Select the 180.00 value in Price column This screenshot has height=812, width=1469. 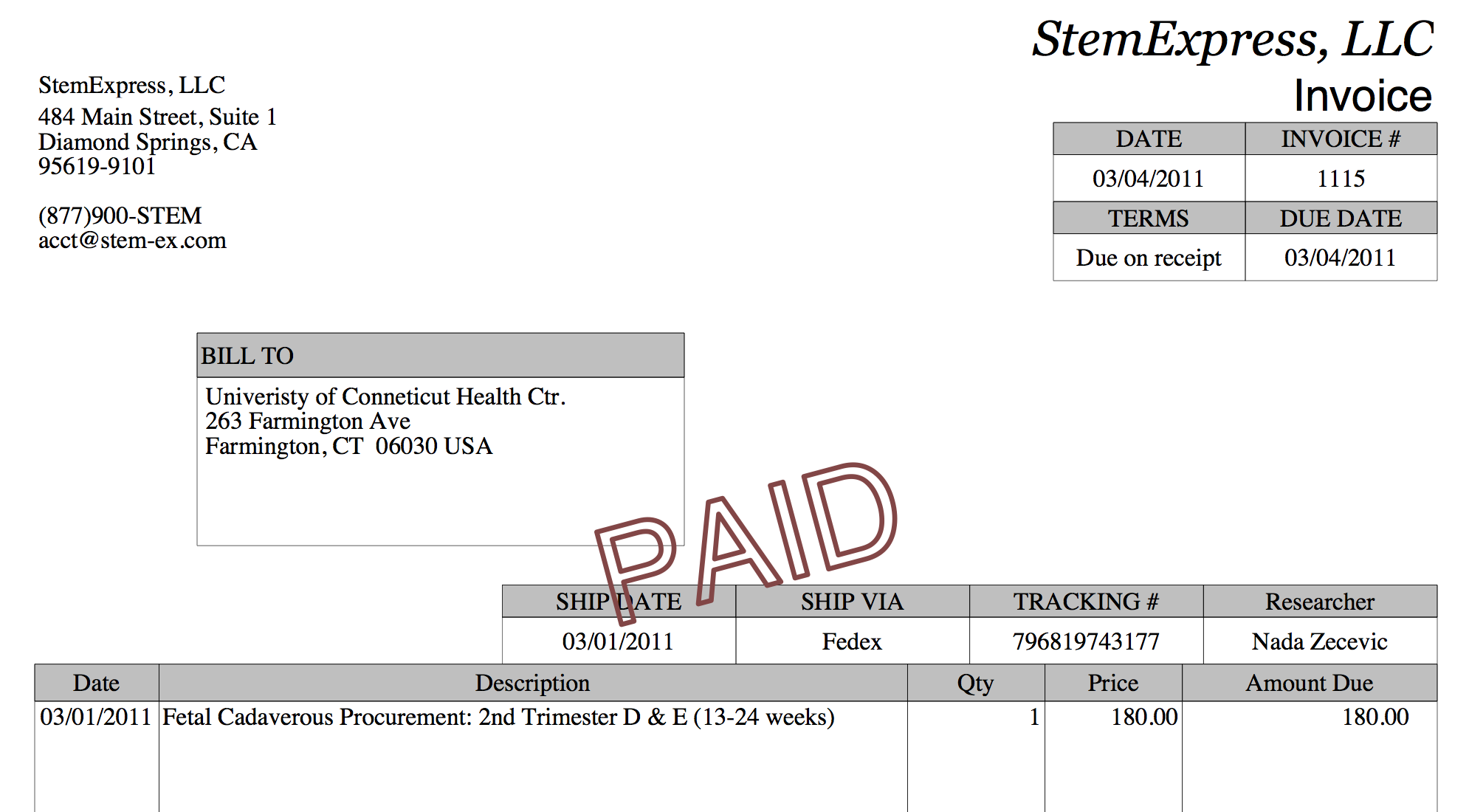pyautogui.click(x=1144, y=717)
